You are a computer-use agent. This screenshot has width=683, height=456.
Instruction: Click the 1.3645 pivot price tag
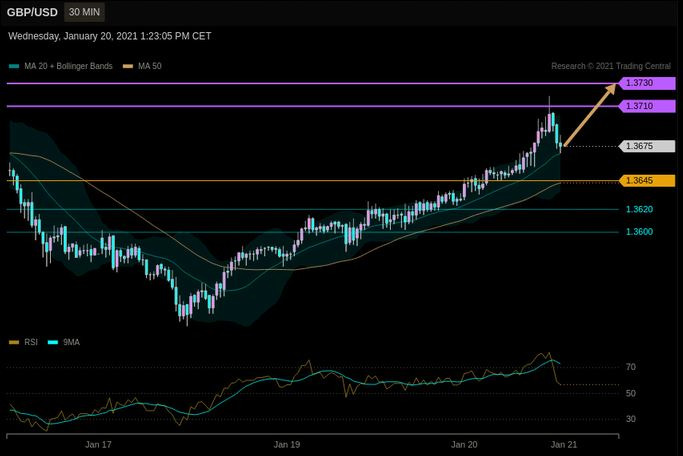pos(647,180)
